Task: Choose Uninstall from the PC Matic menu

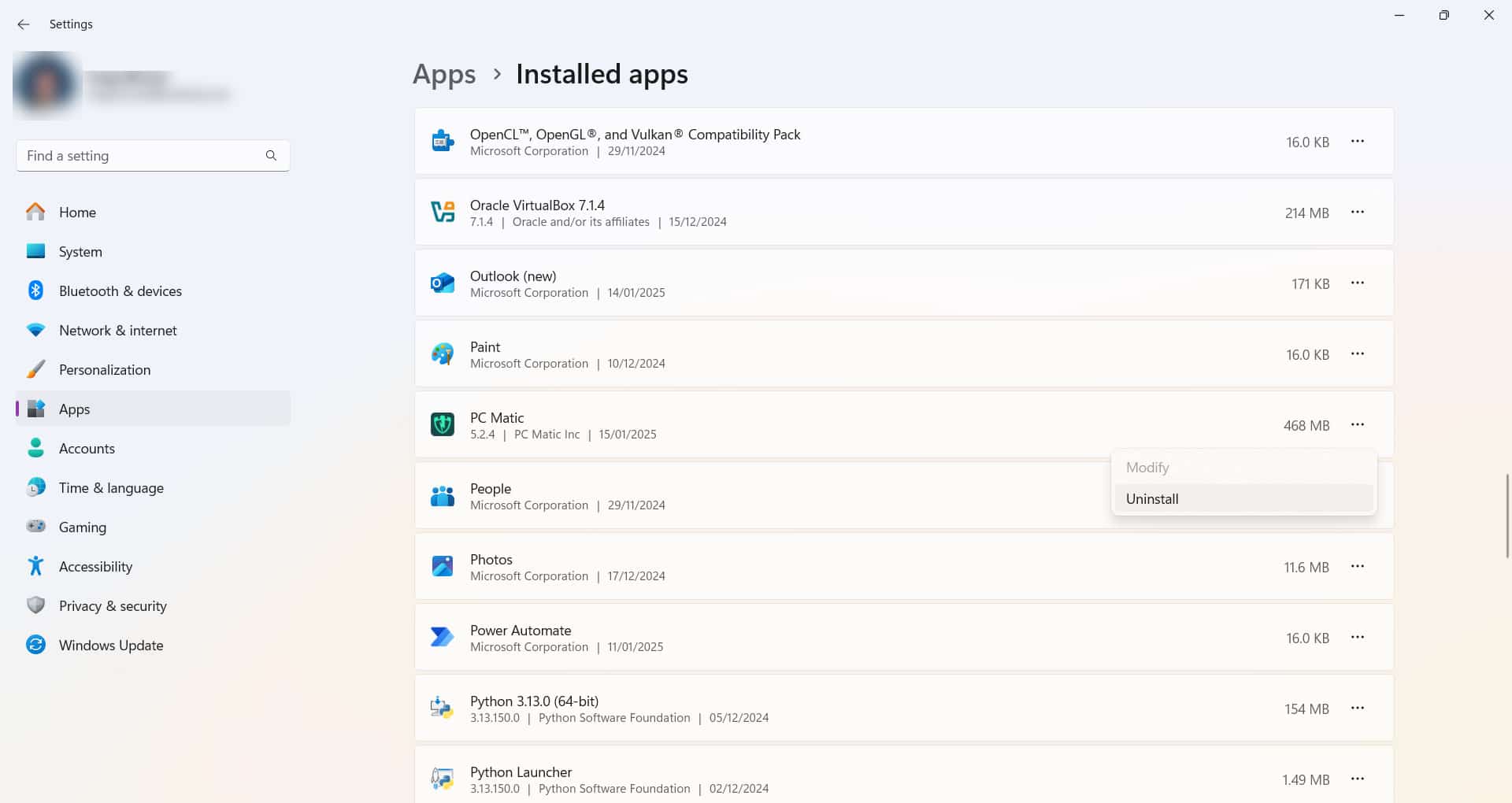Action: click(1243, 498)
